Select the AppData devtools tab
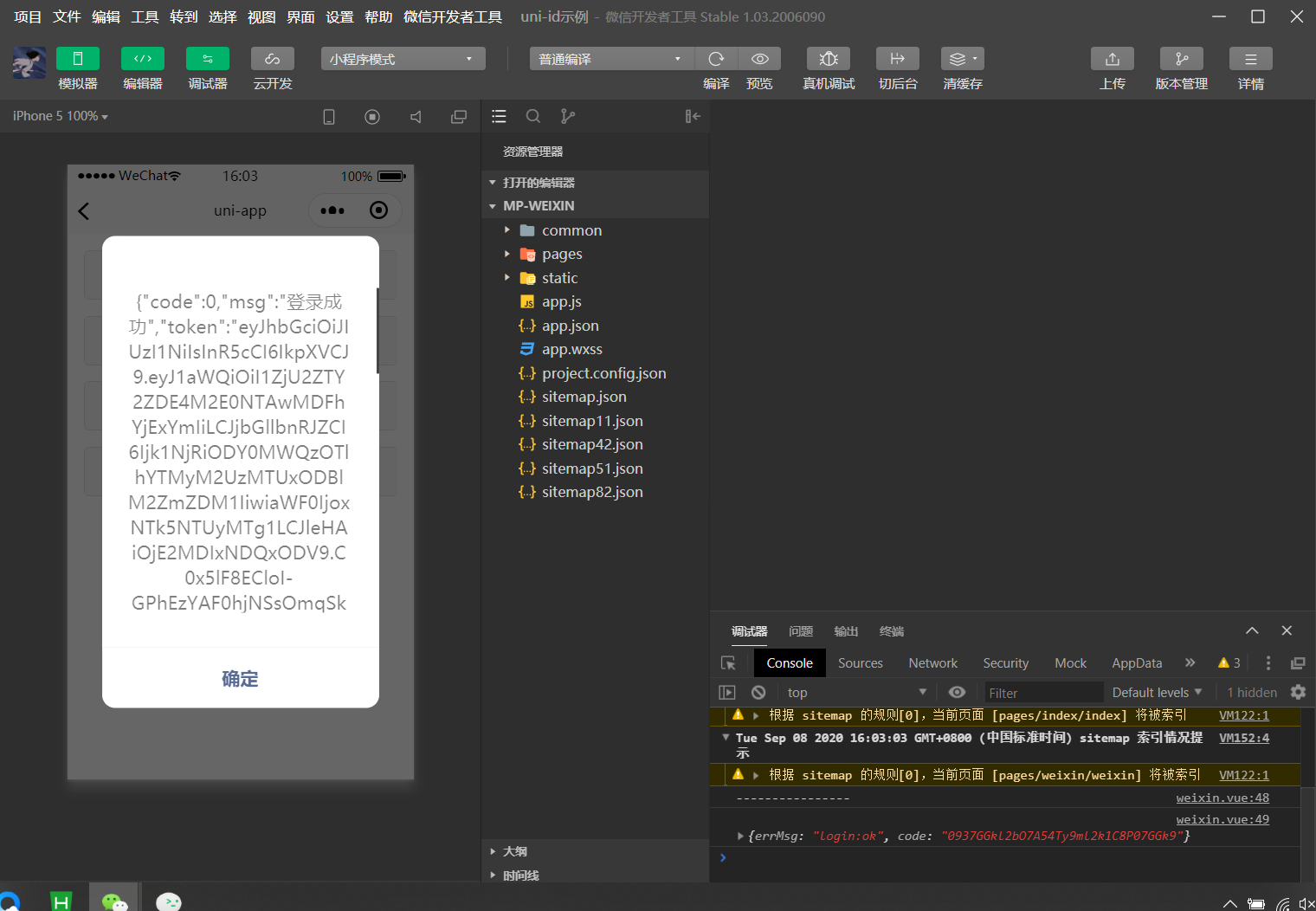The width and height of the screenshot is (1316, 911). pos(1137,662)
